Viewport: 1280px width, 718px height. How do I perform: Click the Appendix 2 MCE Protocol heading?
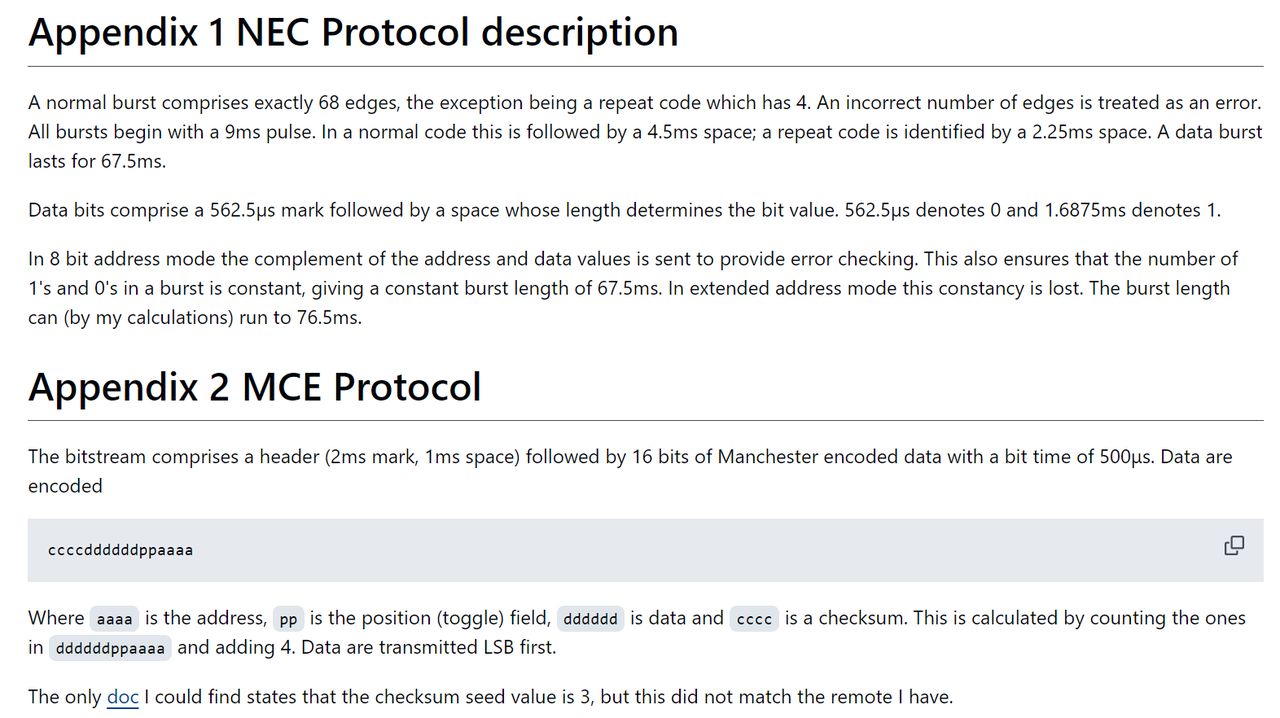click(x=255, y=386)
